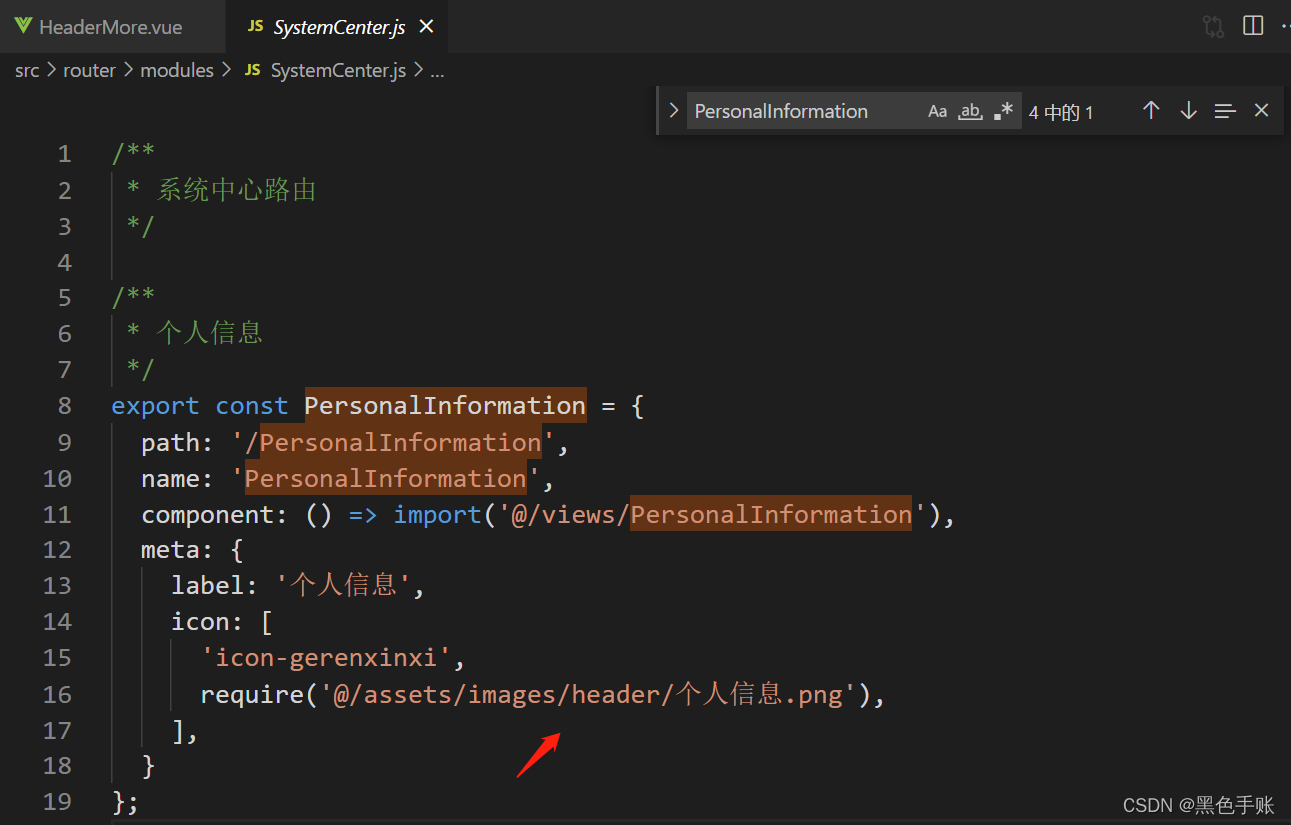Expand the replace field in find widget

click(673, 111)
